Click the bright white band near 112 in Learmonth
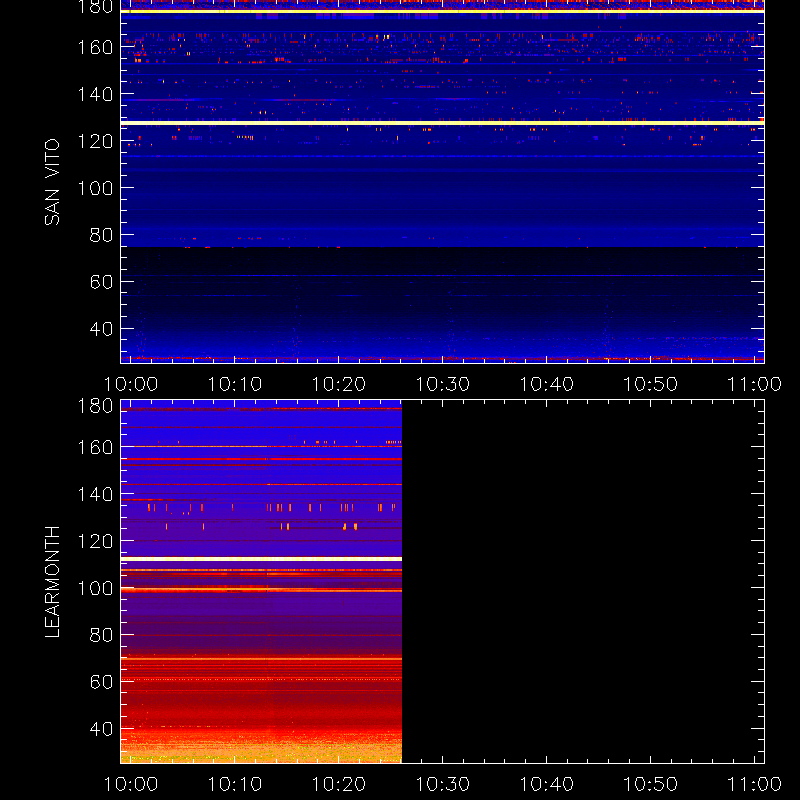 (261, 559)
